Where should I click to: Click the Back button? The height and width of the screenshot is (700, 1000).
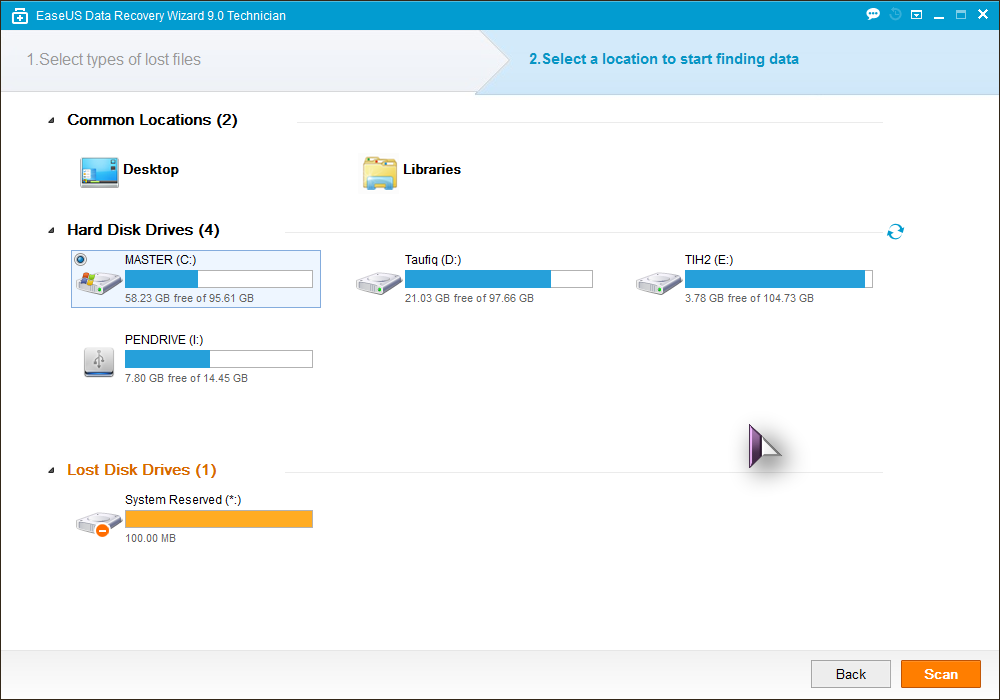point(851,674)
